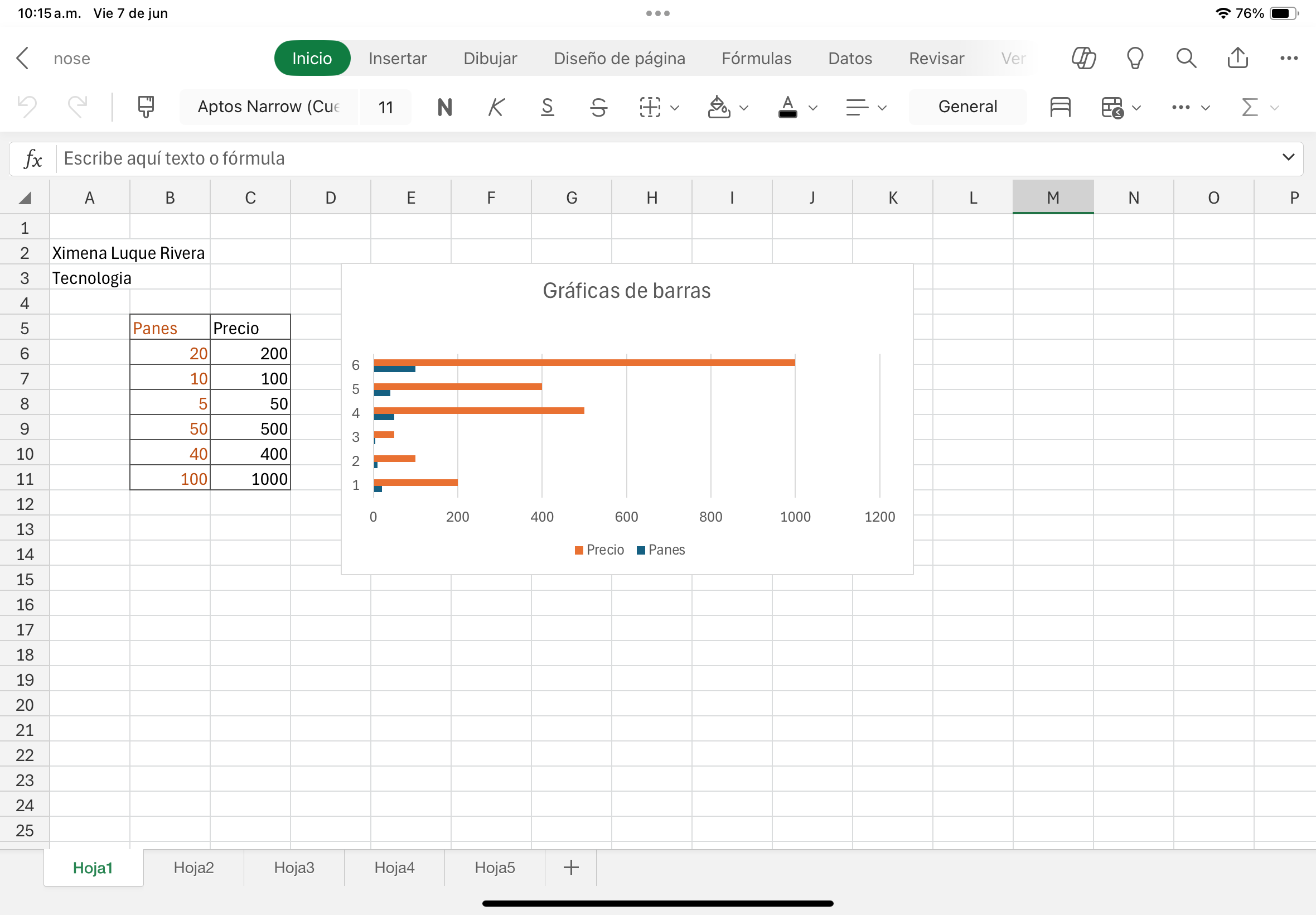Viewport: 1316px width, 915px height.
Task: Click the back arrow beside nose
Action: [x=23, y=58]
